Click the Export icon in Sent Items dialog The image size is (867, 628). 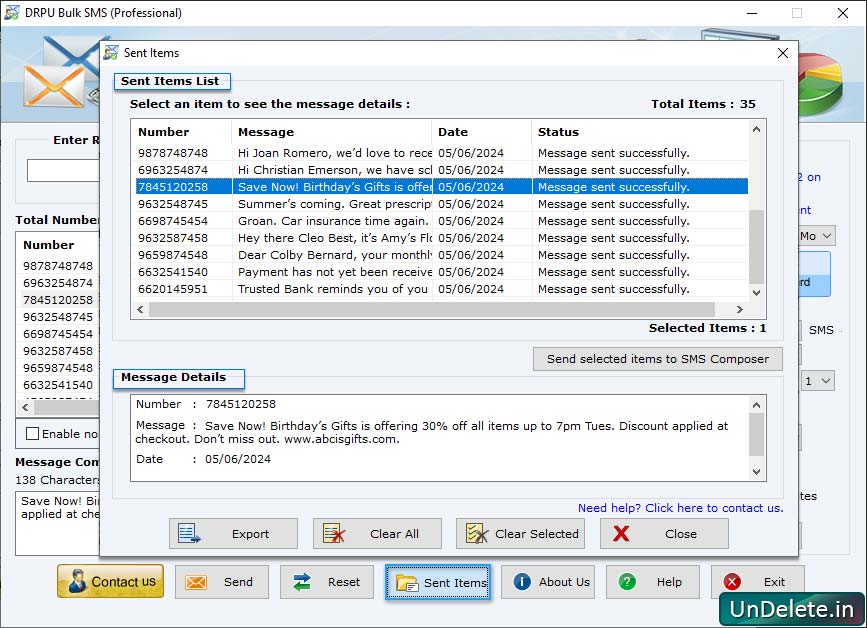pos(189,533)
